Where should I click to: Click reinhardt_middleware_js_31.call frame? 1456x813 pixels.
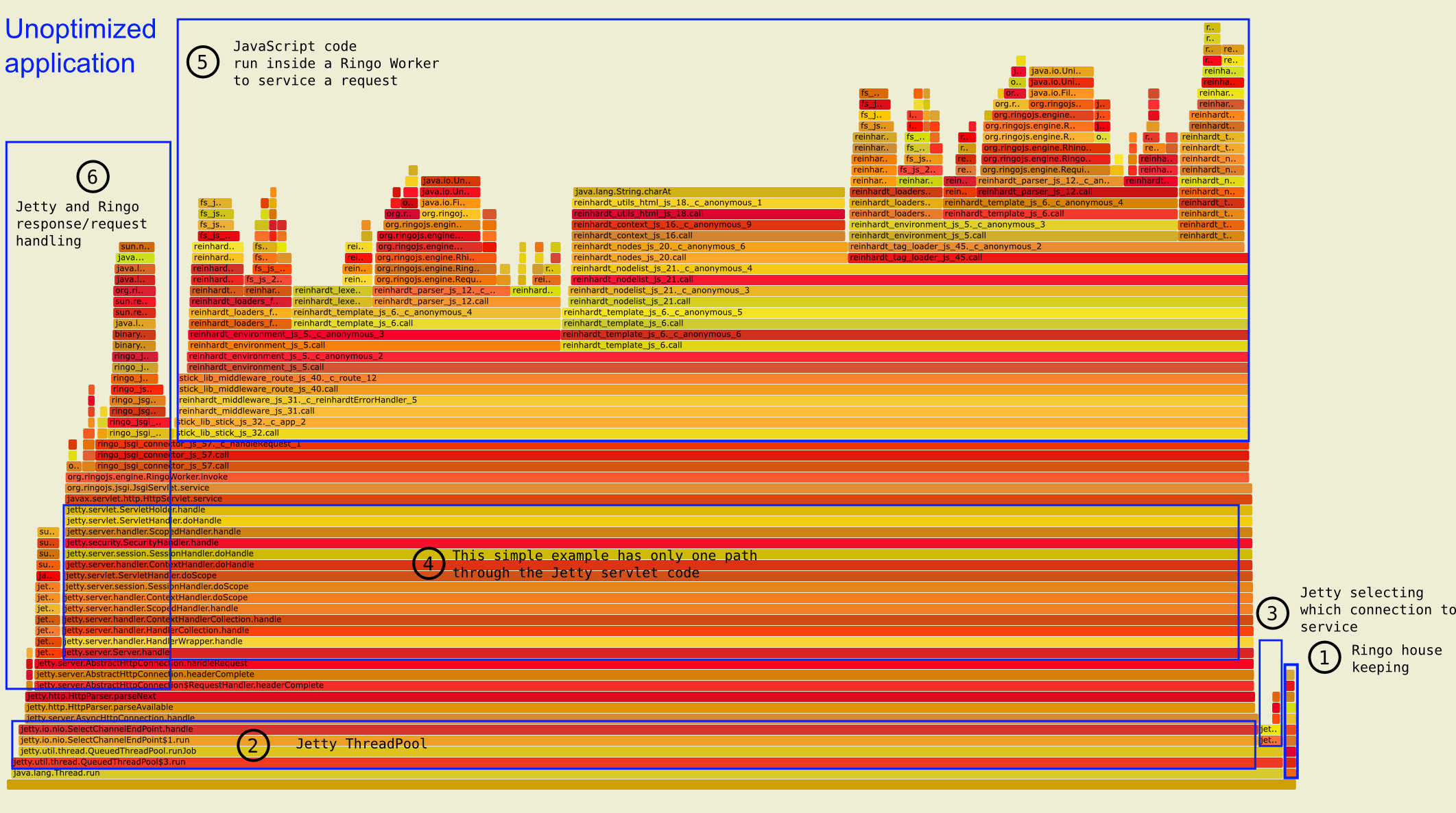713,411
